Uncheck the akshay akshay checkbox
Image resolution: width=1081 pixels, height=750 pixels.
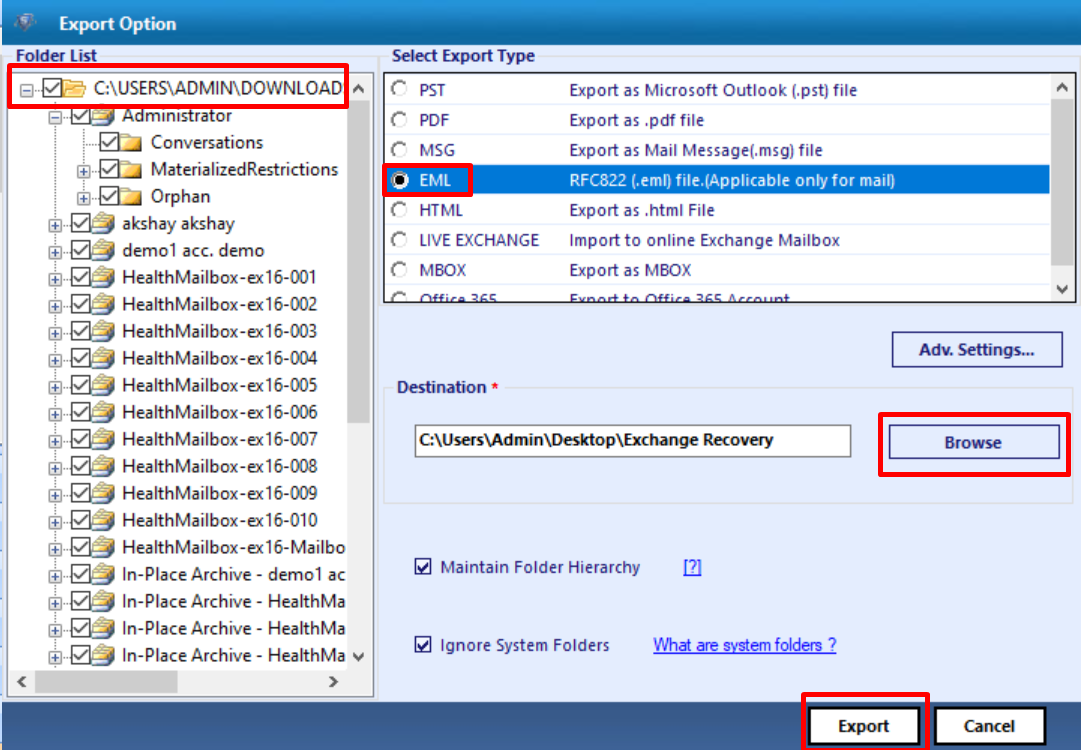click(x=80, y=223)
